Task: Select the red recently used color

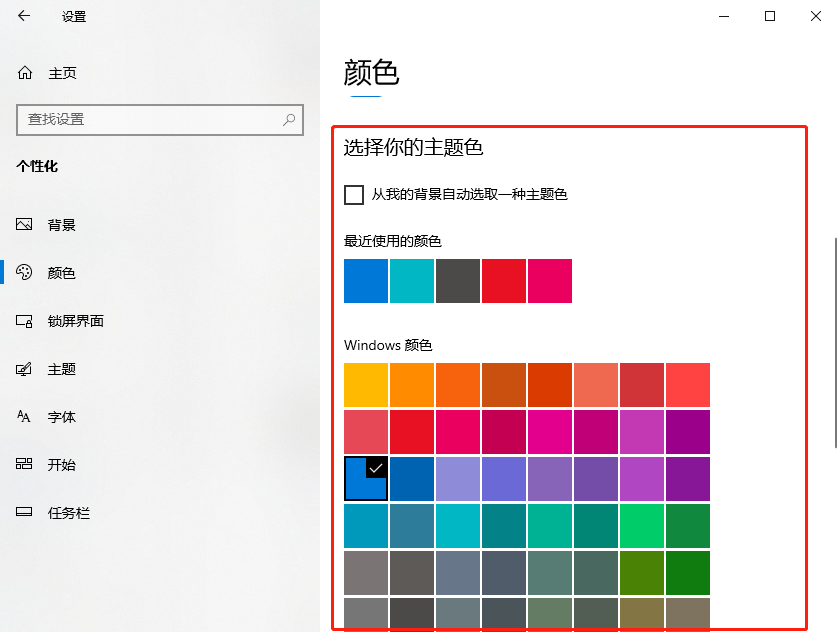Action: pos(503,281)
